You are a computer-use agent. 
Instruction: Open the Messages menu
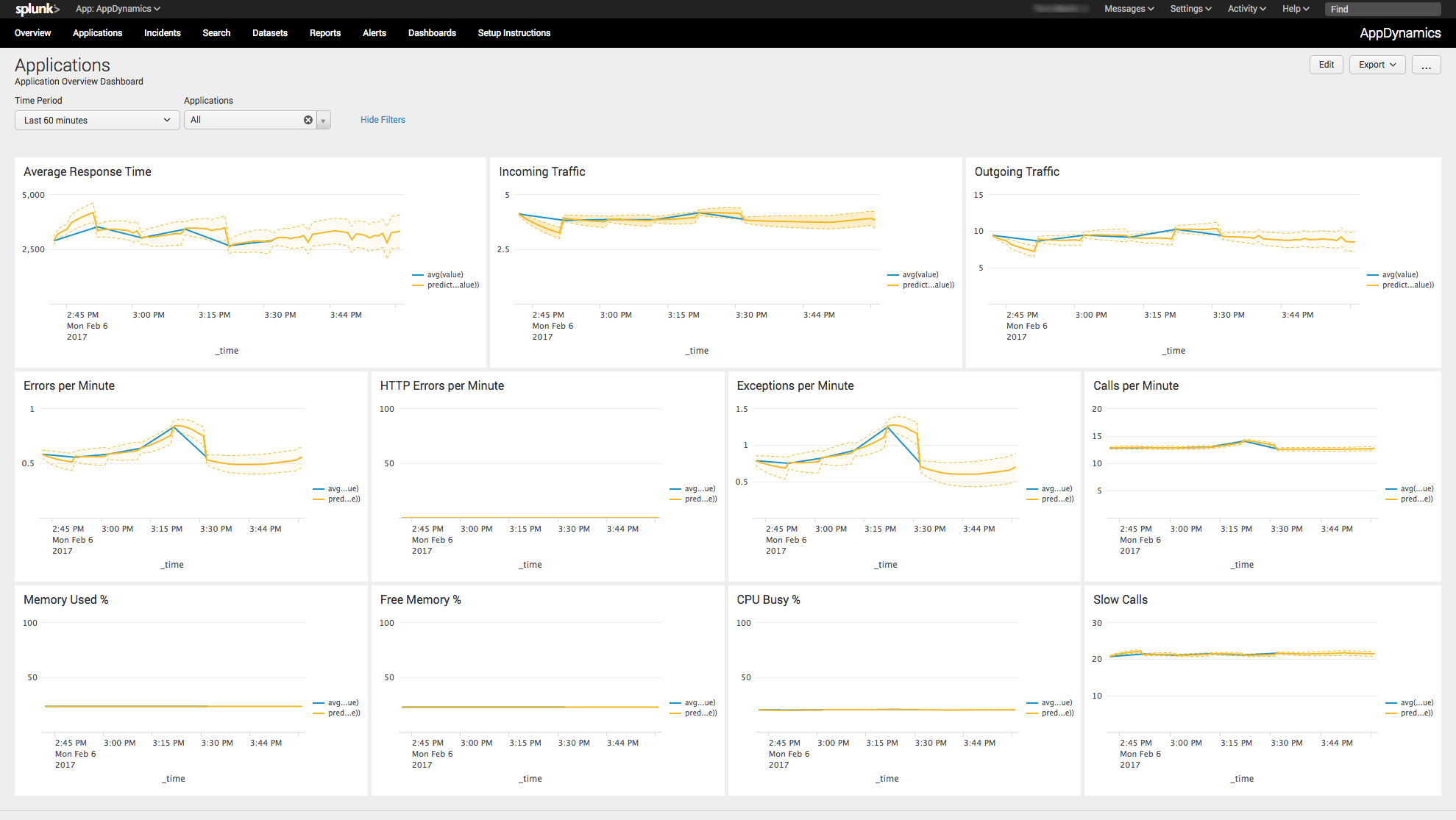[x=1129, y=9]
